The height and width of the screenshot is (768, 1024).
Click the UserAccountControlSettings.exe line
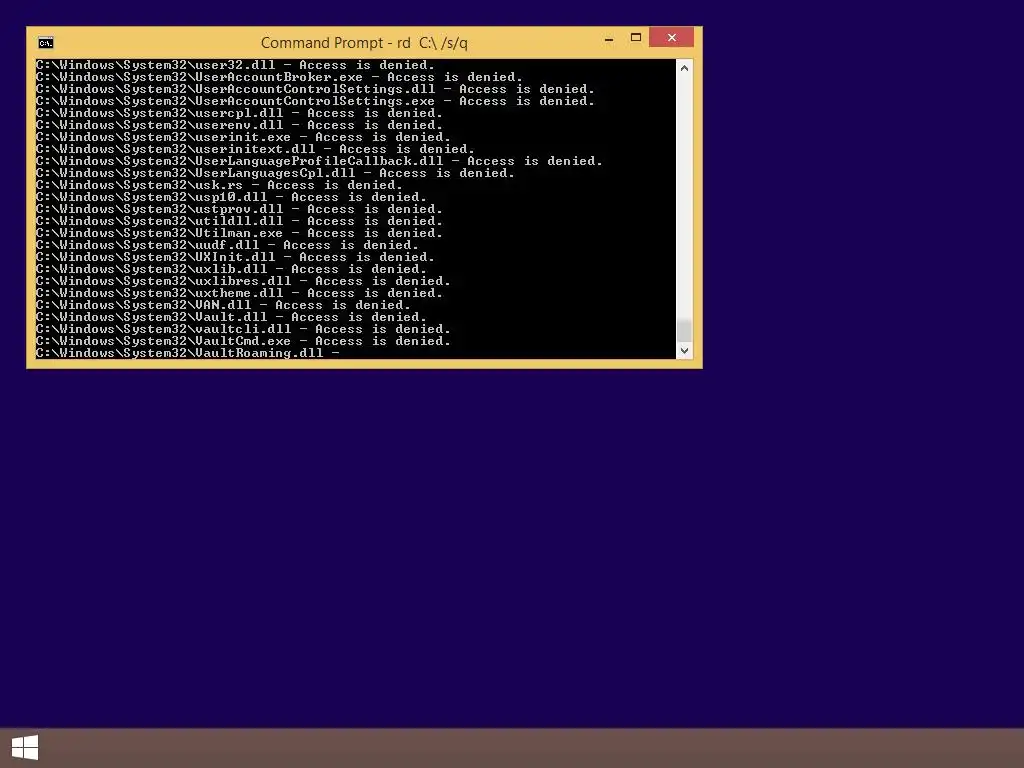pos(315,101)
